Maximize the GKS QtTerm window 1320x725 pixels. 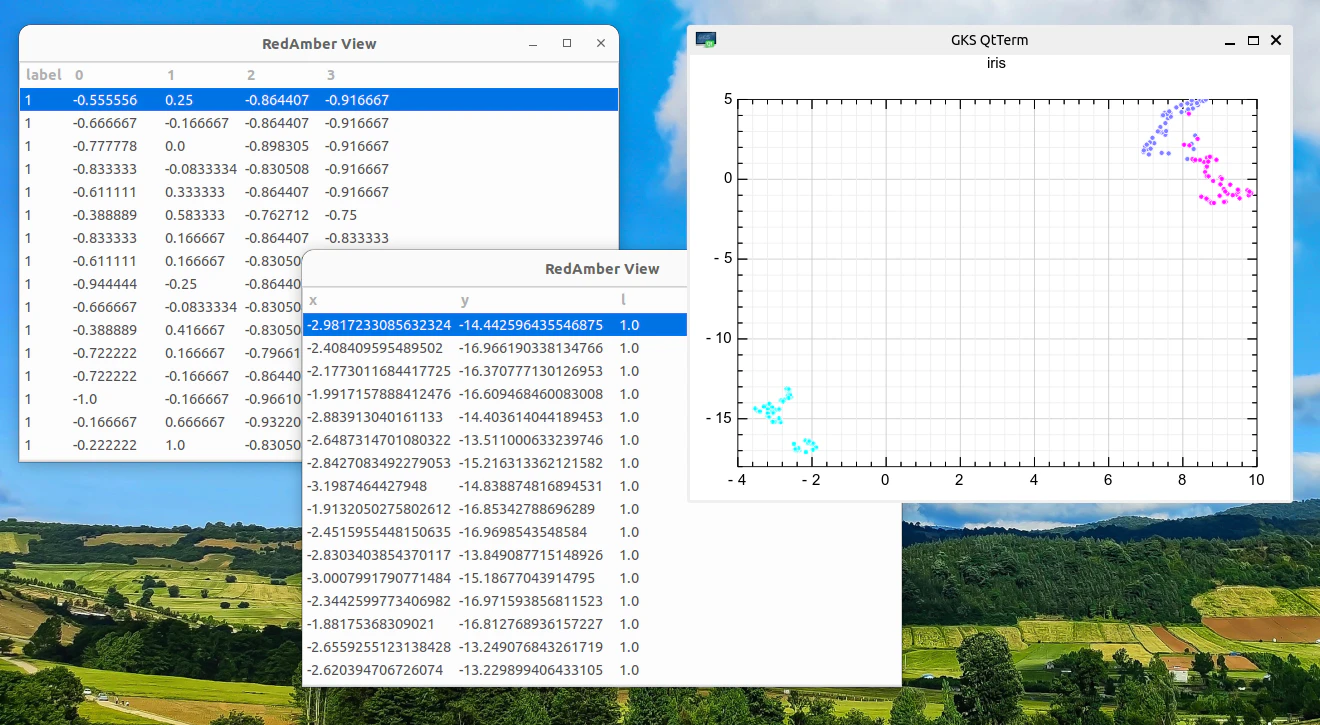click(1253, 41)
